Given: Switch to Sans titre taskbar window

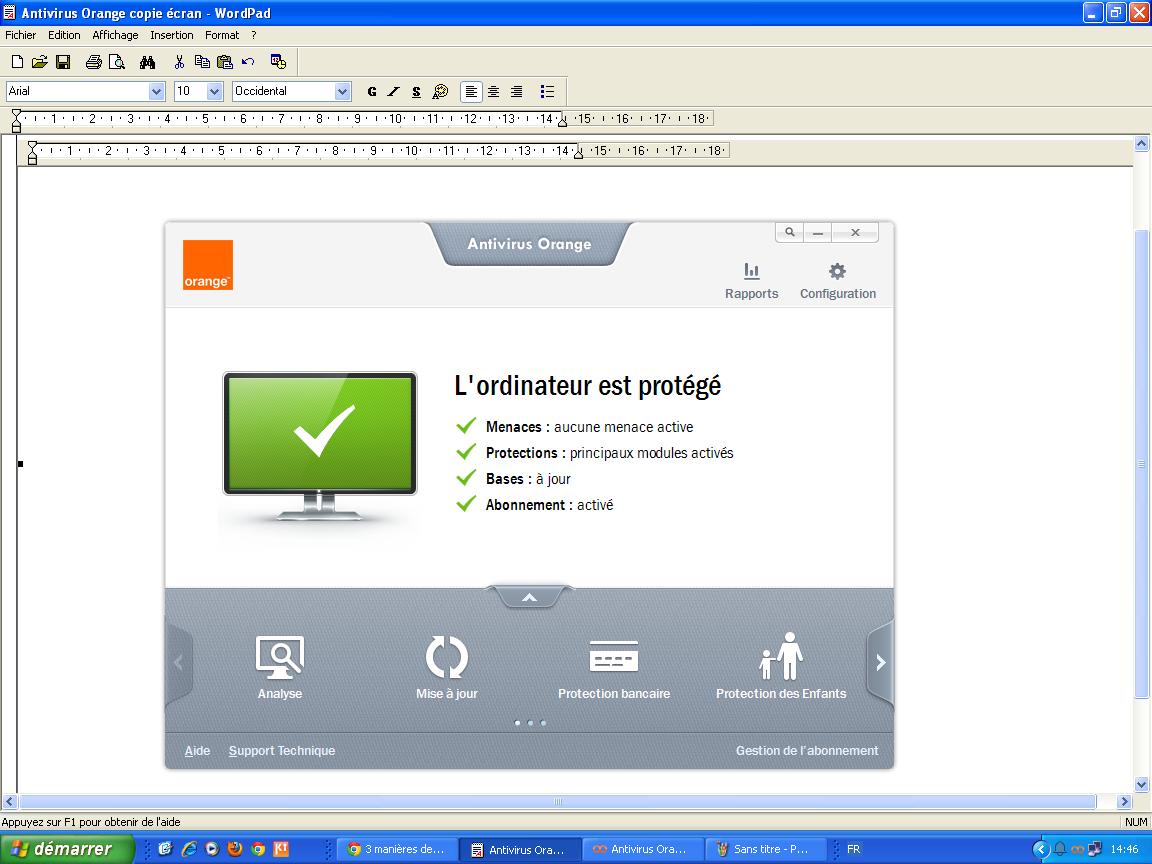Looking at the screenshot, I should tap(765, 849).
